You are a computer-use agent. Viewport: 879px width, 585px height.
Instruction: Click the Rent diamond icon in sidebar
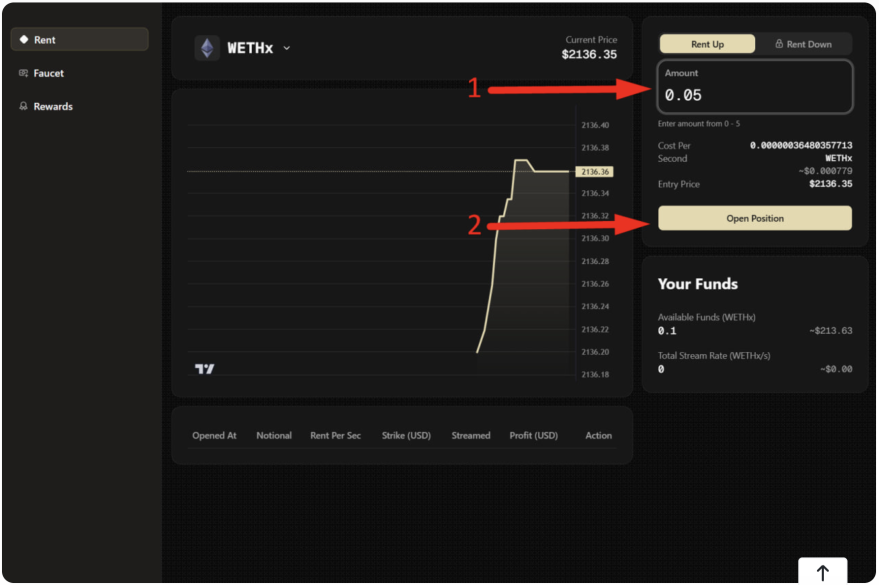tap(24, 40)
